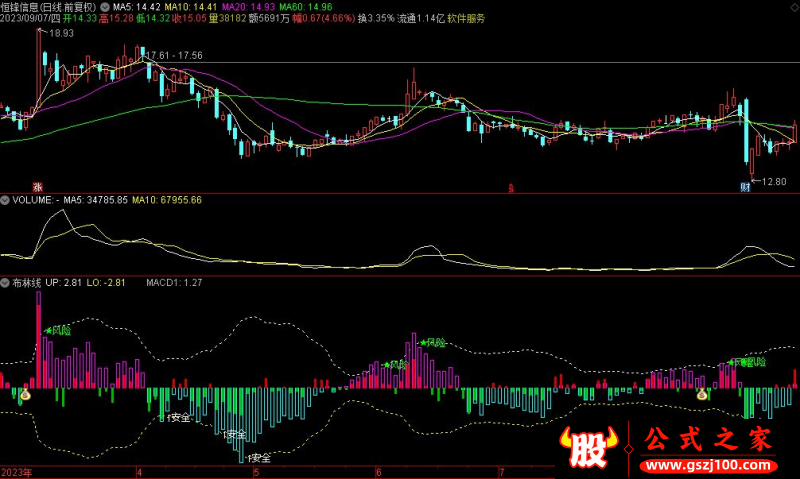800x479 pixels.
Task: Click the low price 低14.32
Action: click(x=153, y=18)
